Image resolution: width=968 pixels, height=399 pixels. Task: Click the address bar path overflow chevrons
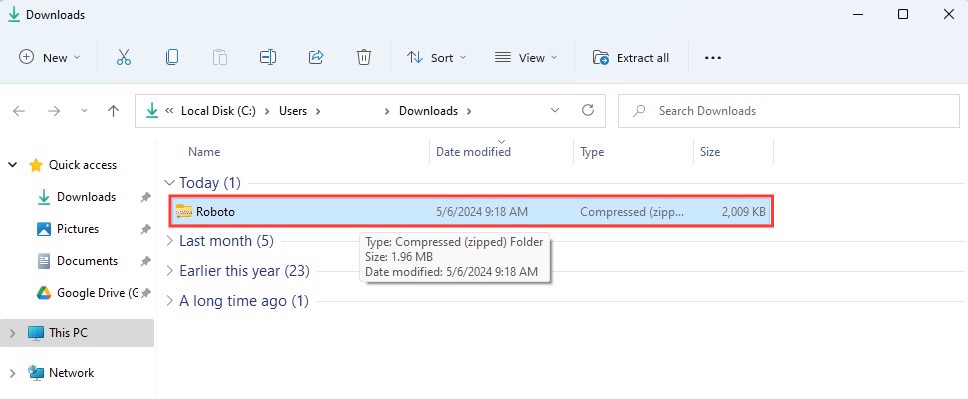(x=169, y=111)
